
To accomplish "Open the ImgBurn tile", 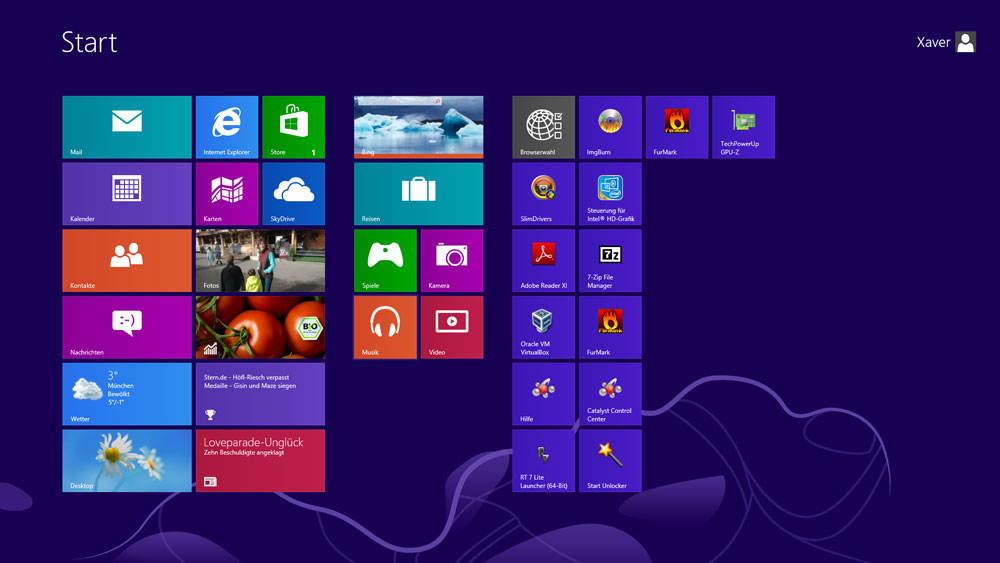I will (x=610, y=127).
